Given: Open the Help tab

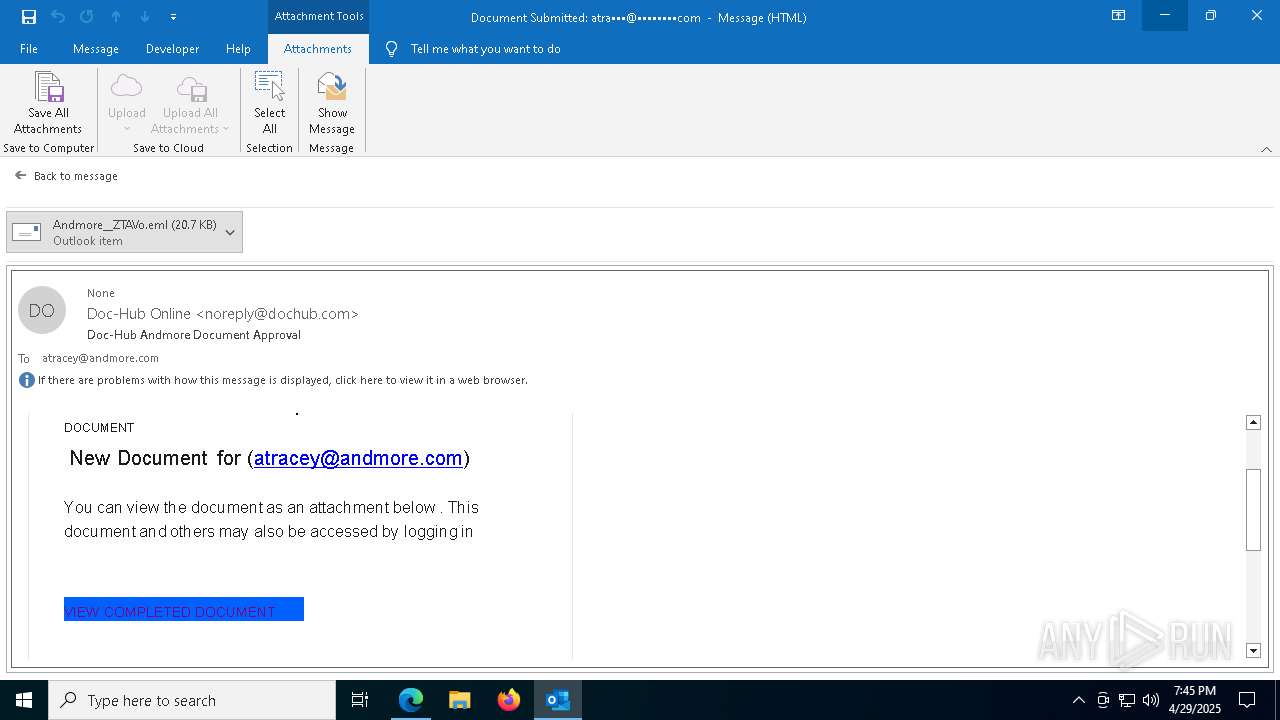Looking at the screenshot, I should 238,49.
